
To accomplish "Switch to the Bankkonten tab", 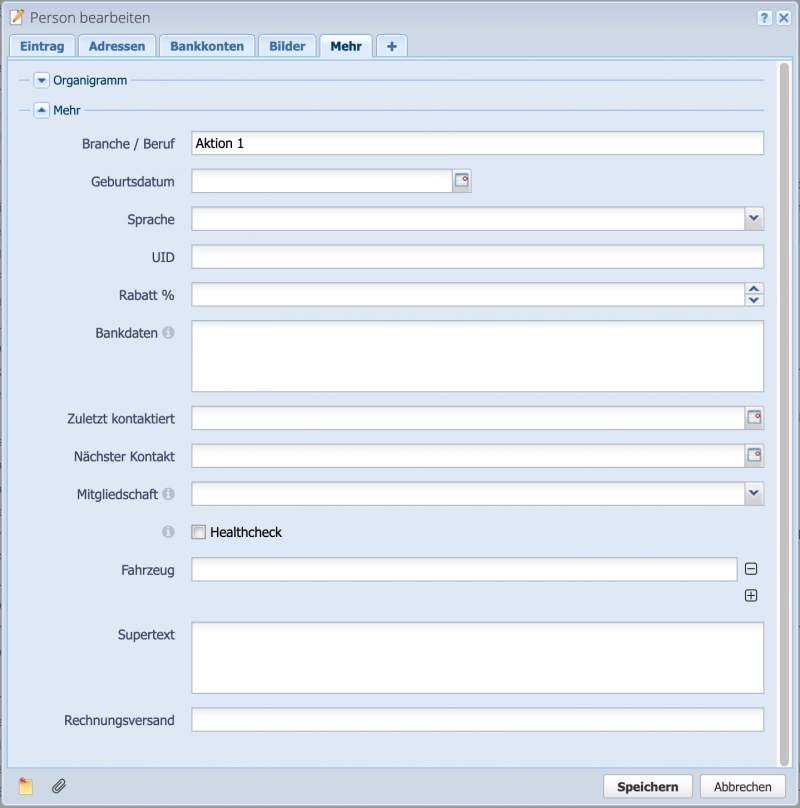I will pyautogui.click(x=207, y=45).
